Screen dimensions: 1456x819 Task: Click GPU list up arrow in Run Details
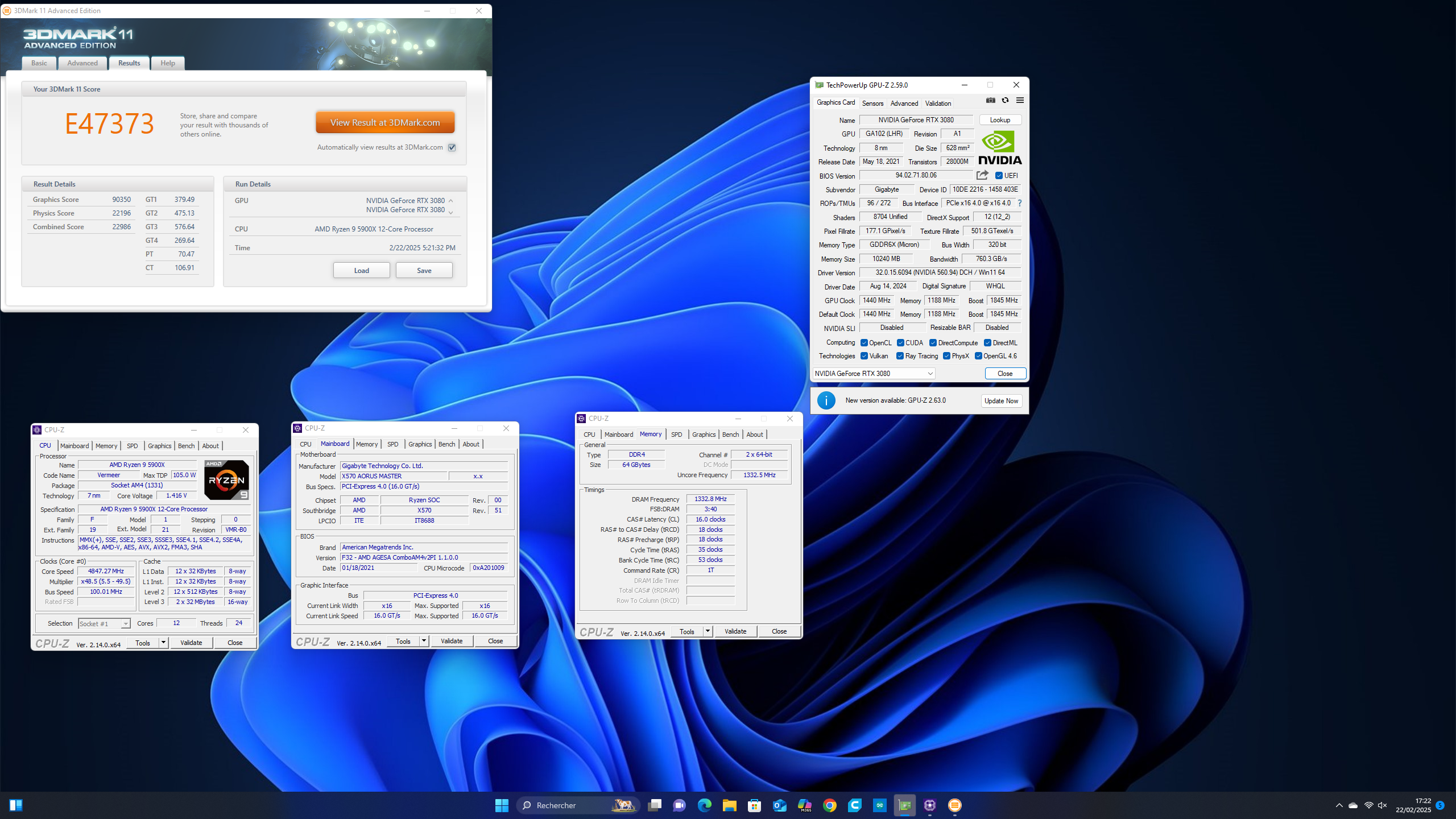451,201
